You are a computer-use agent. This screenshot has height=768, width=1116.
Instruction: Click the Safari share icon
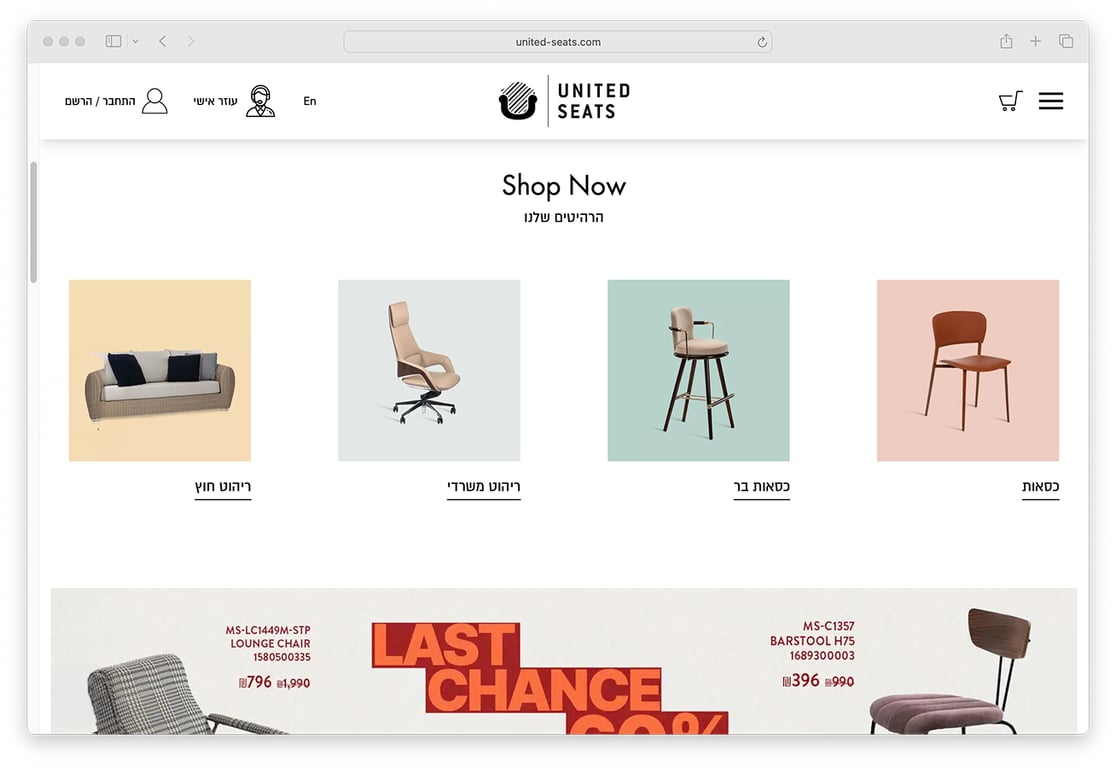(x=1006, y=41)
